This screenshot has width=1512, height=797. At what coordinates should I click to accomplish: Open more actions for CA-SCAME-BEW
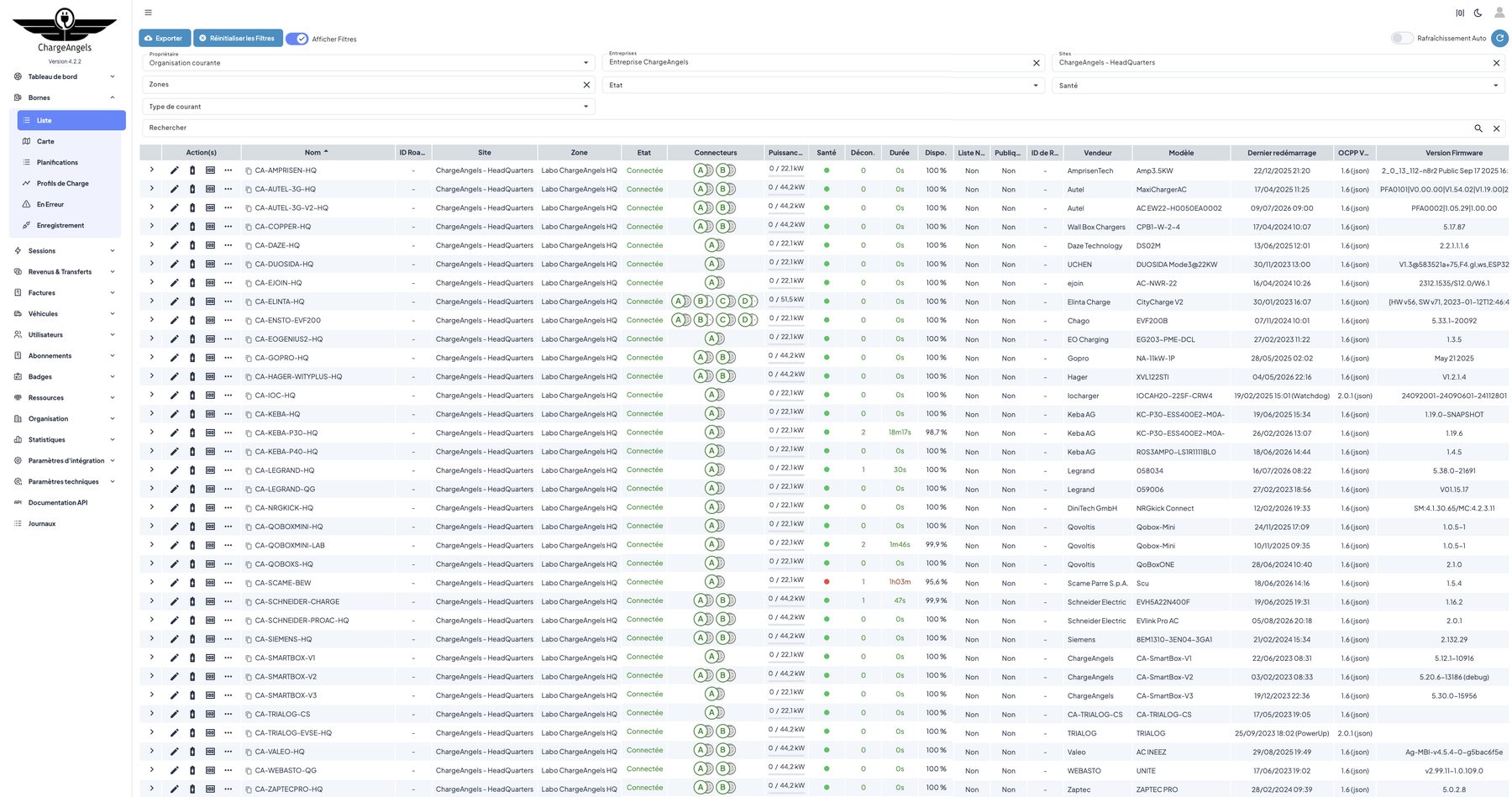pyautogui.click(x=228, y=583)
